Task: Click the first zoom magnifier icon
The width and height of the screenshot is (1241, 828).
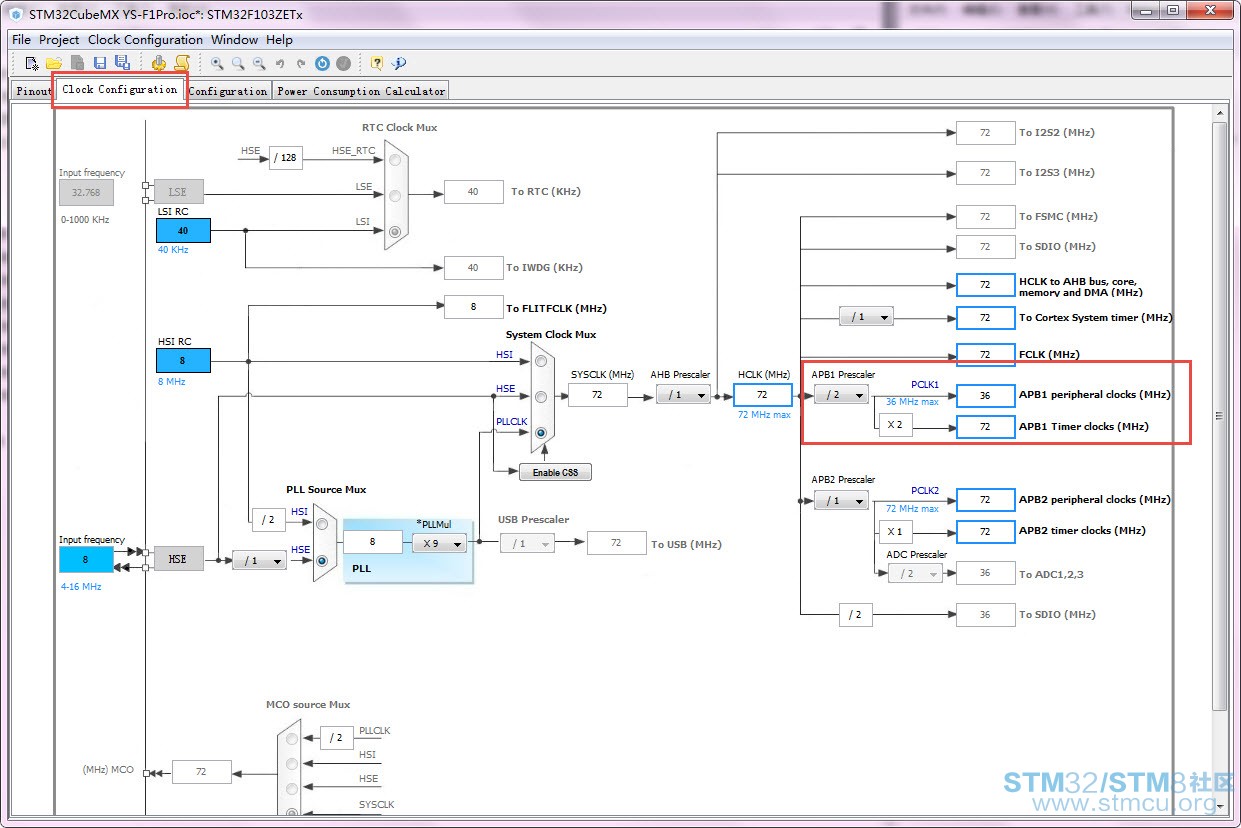Action: (217, 63)
